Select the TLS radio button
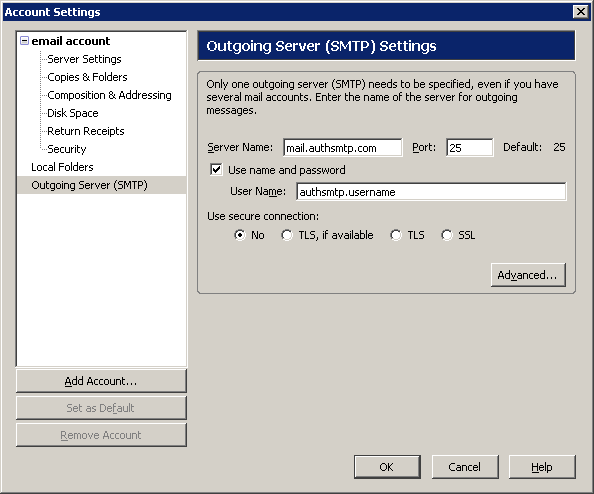The image size is (594, 494). (x=396, y=235)
